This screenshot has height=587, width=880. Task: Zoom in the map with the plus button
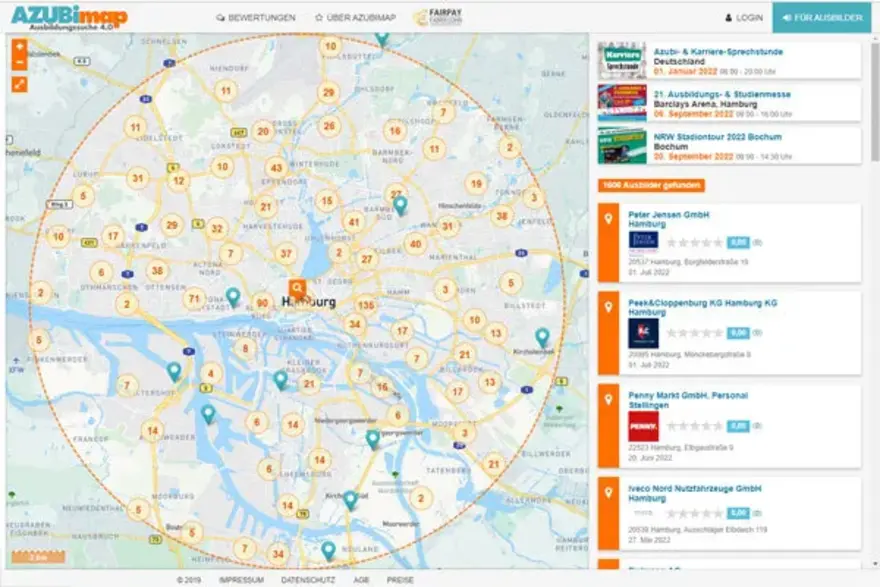tap(20, 47)
